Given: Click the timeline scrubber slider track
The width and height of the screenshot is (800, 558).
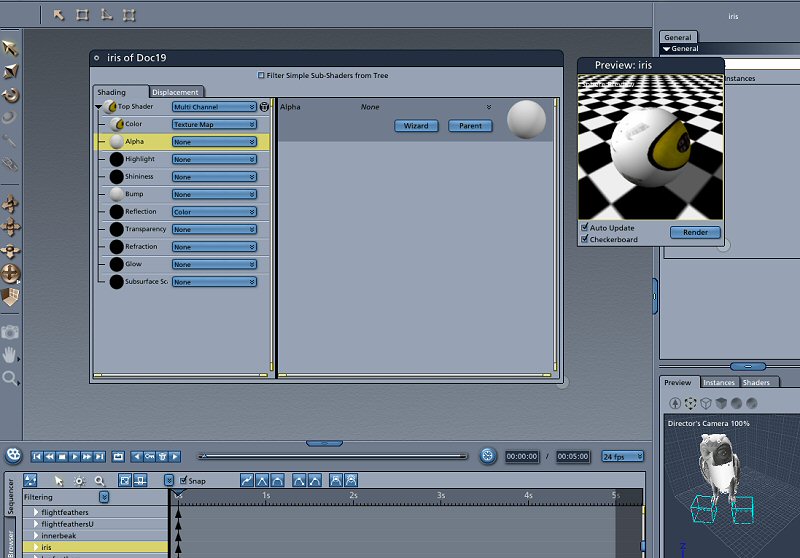Looking at the screenshot, I should (x=333, y=456).
